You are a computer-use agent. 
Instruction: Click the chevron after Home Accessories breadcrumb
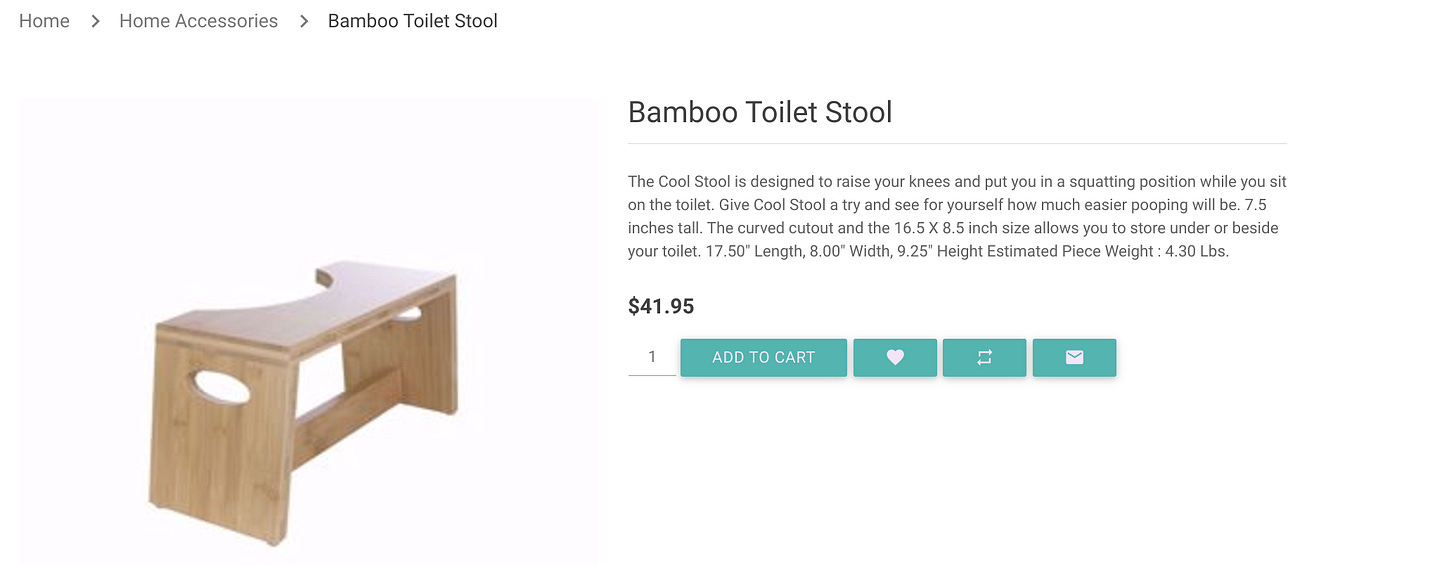(x=304, y=21)
